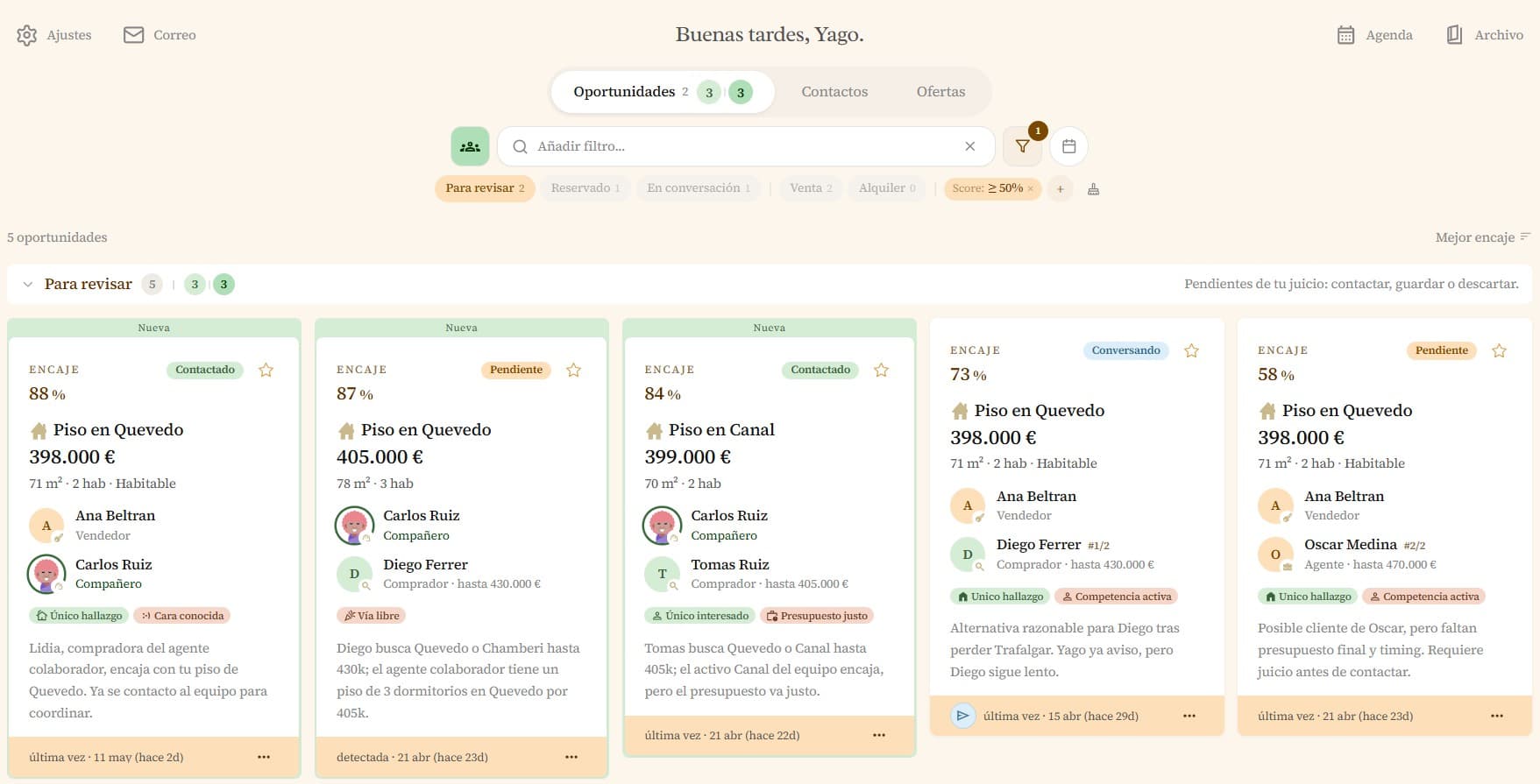Star the 87% Piso en Quevedo card
The height and width of the screenshot is (784, 1540).
pos(573,370)
